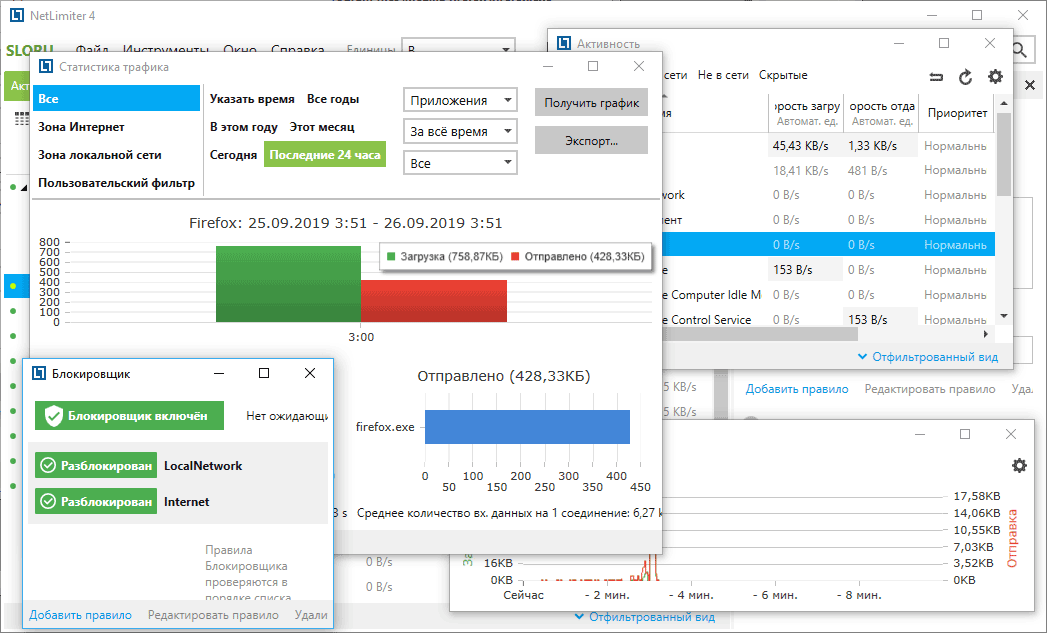Screen dimensions: 1047x633
Task: Choose Последние 24 часа time range
Action: tap(325, 154)
